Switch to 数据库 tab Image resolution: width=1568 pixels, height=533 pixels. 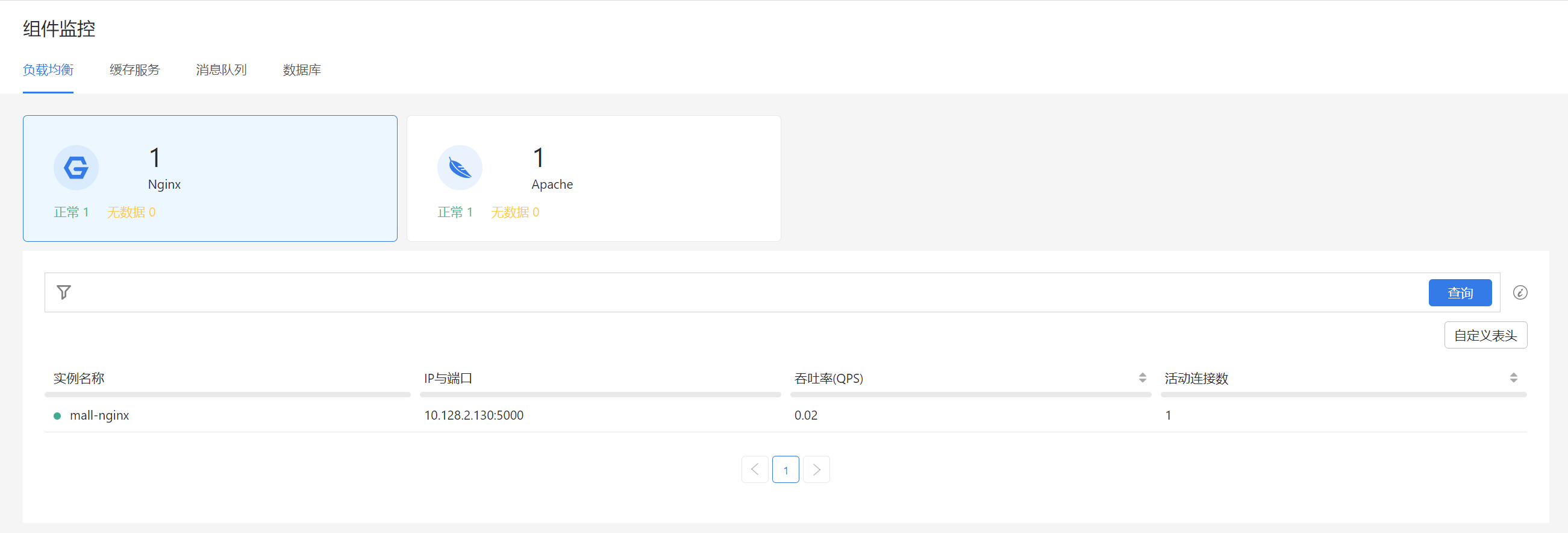tap(302, 70)
